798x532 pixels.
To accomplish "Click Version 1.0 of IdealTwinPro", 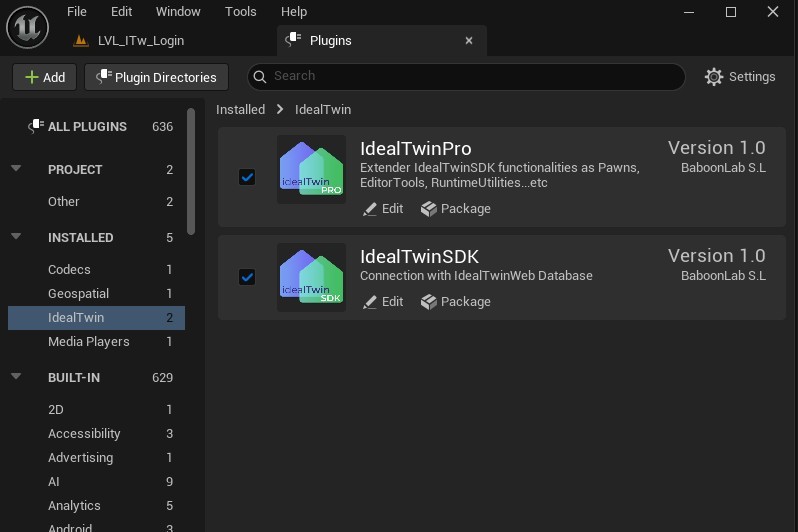I will click(717, 148).
